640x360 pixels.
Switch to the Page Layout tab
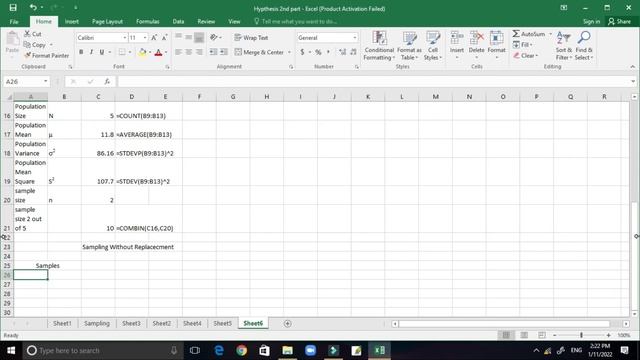point(107,22)
